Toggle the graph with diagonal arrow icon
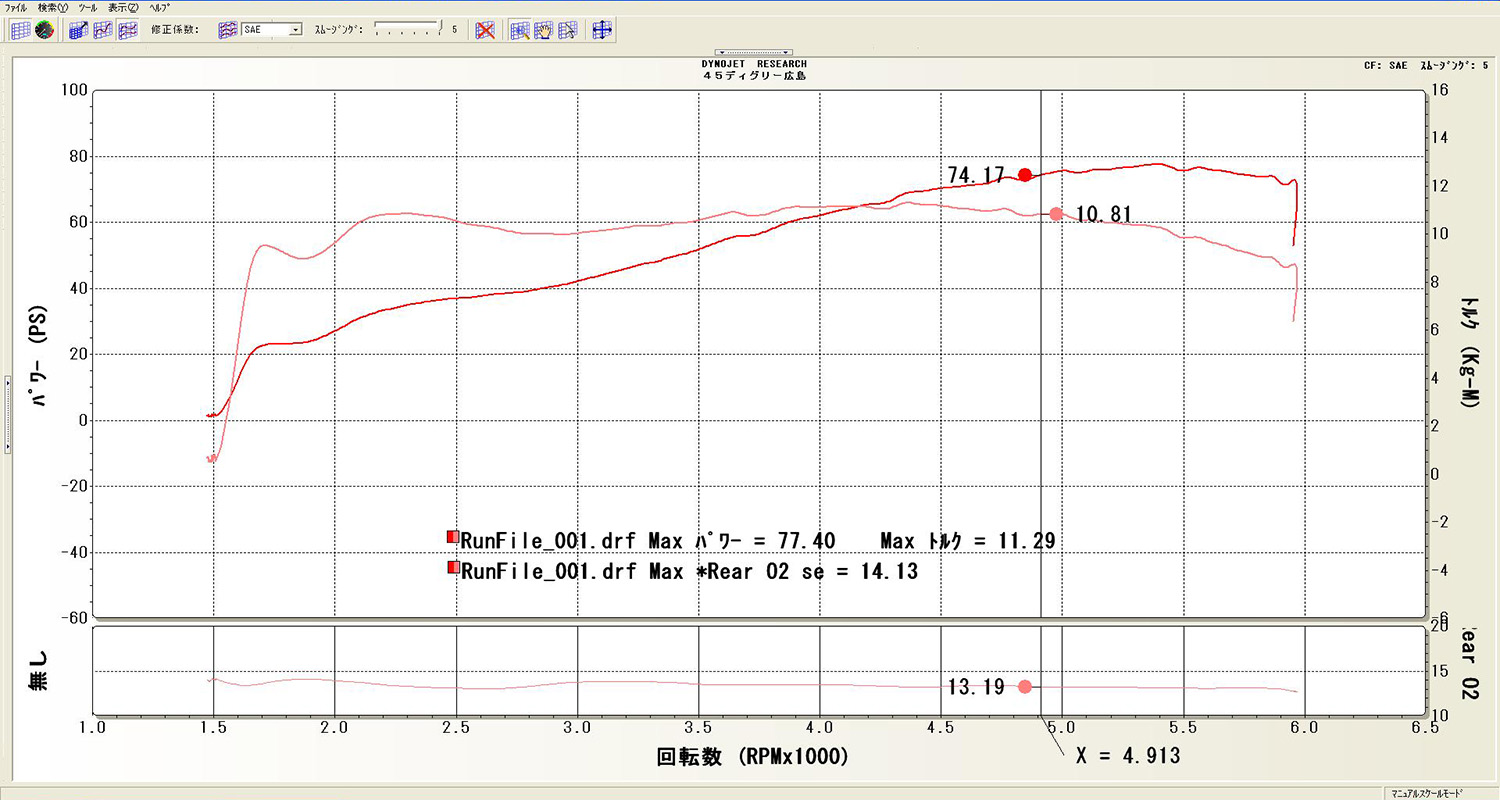This screenshot has height=800, width=1500. [x=79, y=30]
